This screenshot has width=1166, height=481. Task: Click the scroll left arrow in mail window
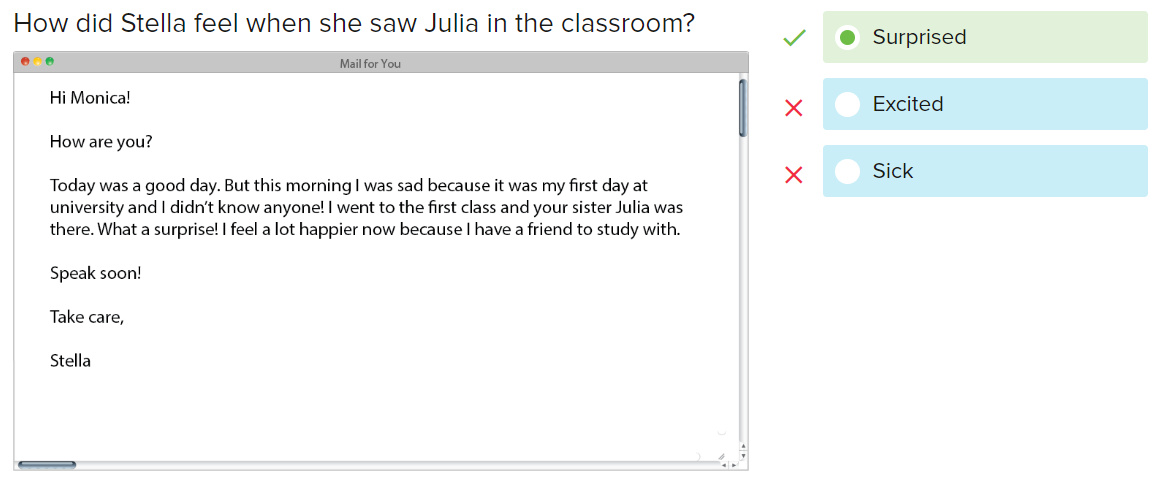[x=724, y=465]
